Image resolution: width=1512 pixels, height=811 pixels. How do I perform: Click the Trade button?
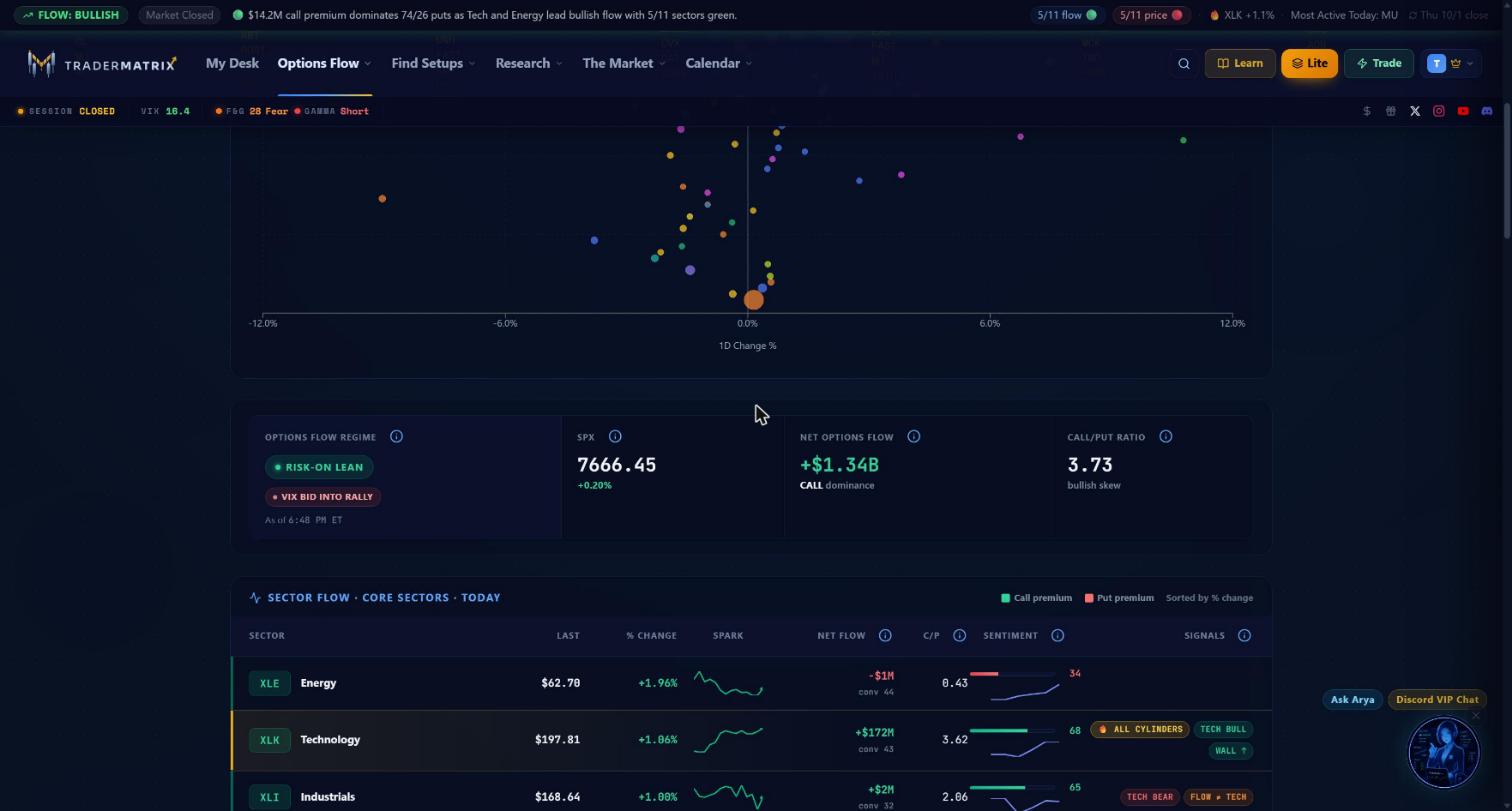click(1379, 63)
